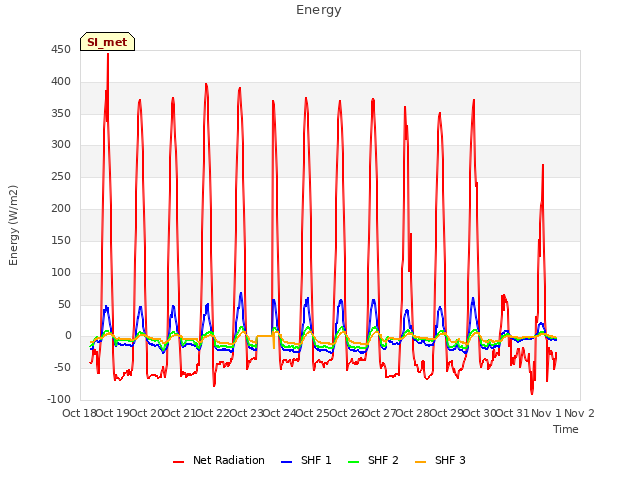Click the Time x-axis label

click(566, 429)
